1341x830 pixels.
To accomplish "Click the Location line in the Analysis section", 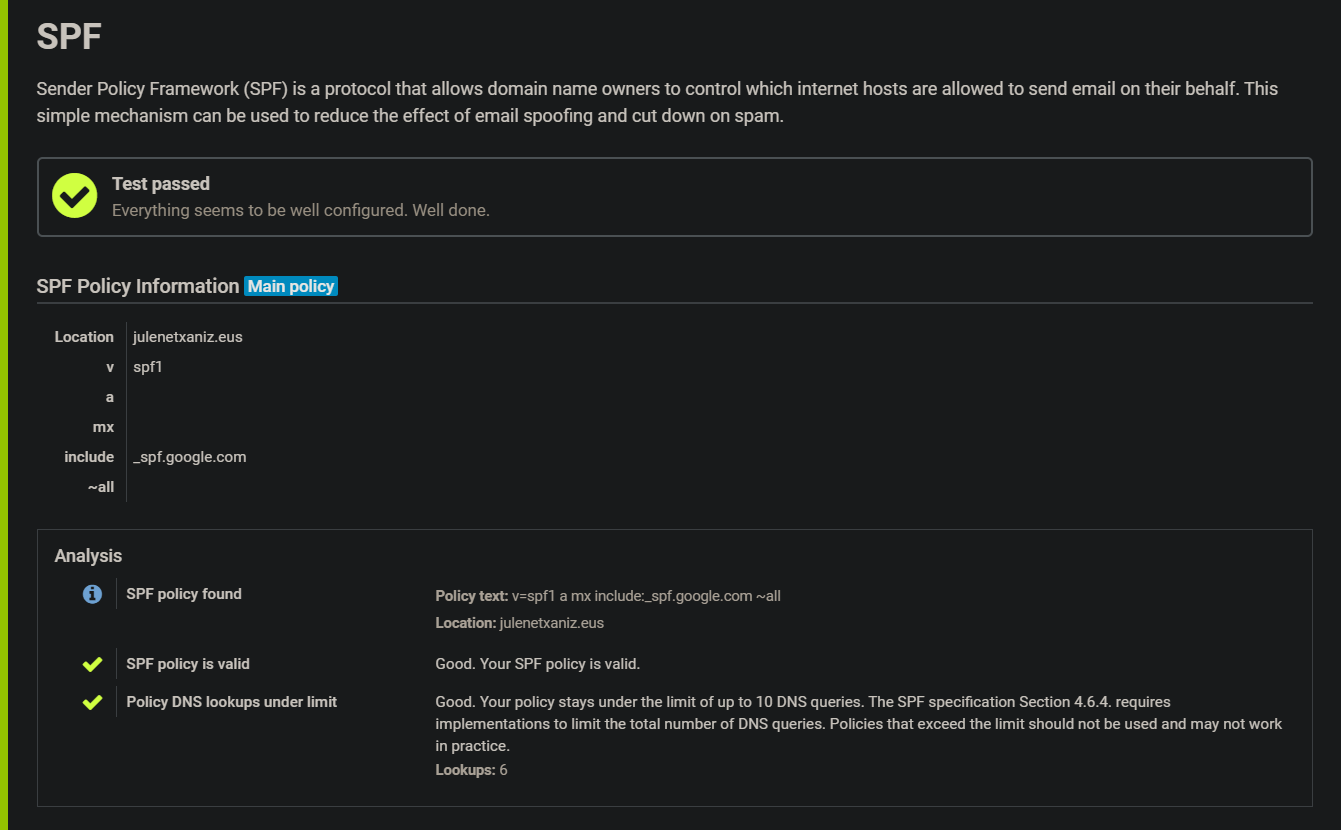I will tap(519, 623).
